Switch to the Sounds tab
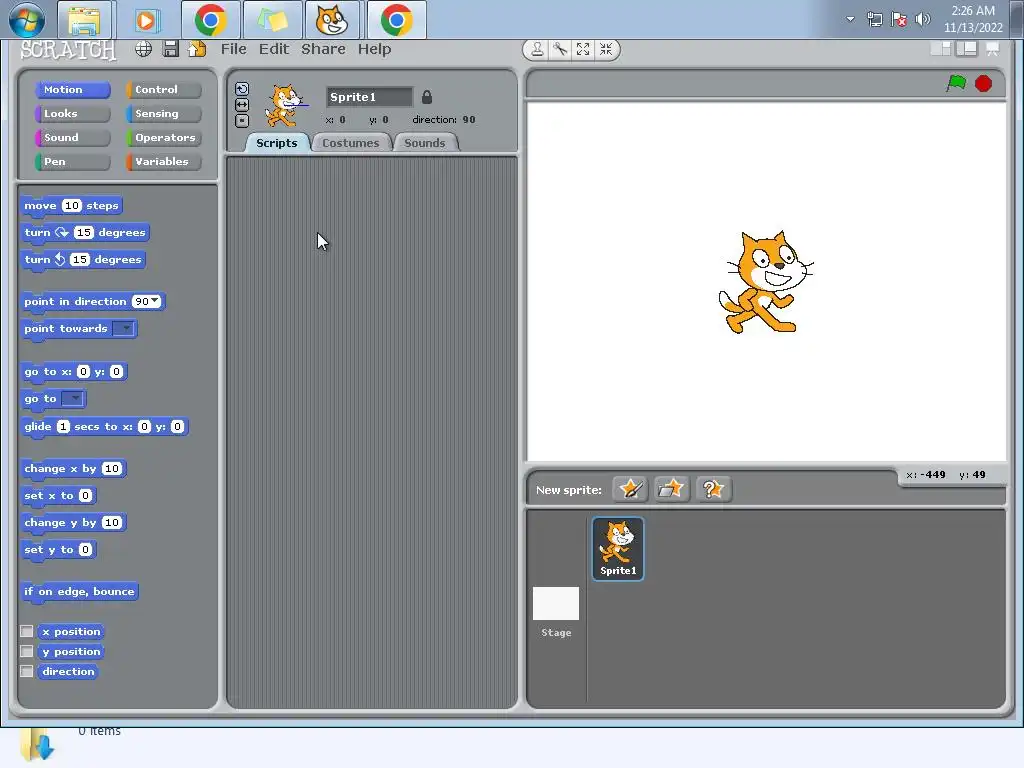 click(x=424, y=143)
